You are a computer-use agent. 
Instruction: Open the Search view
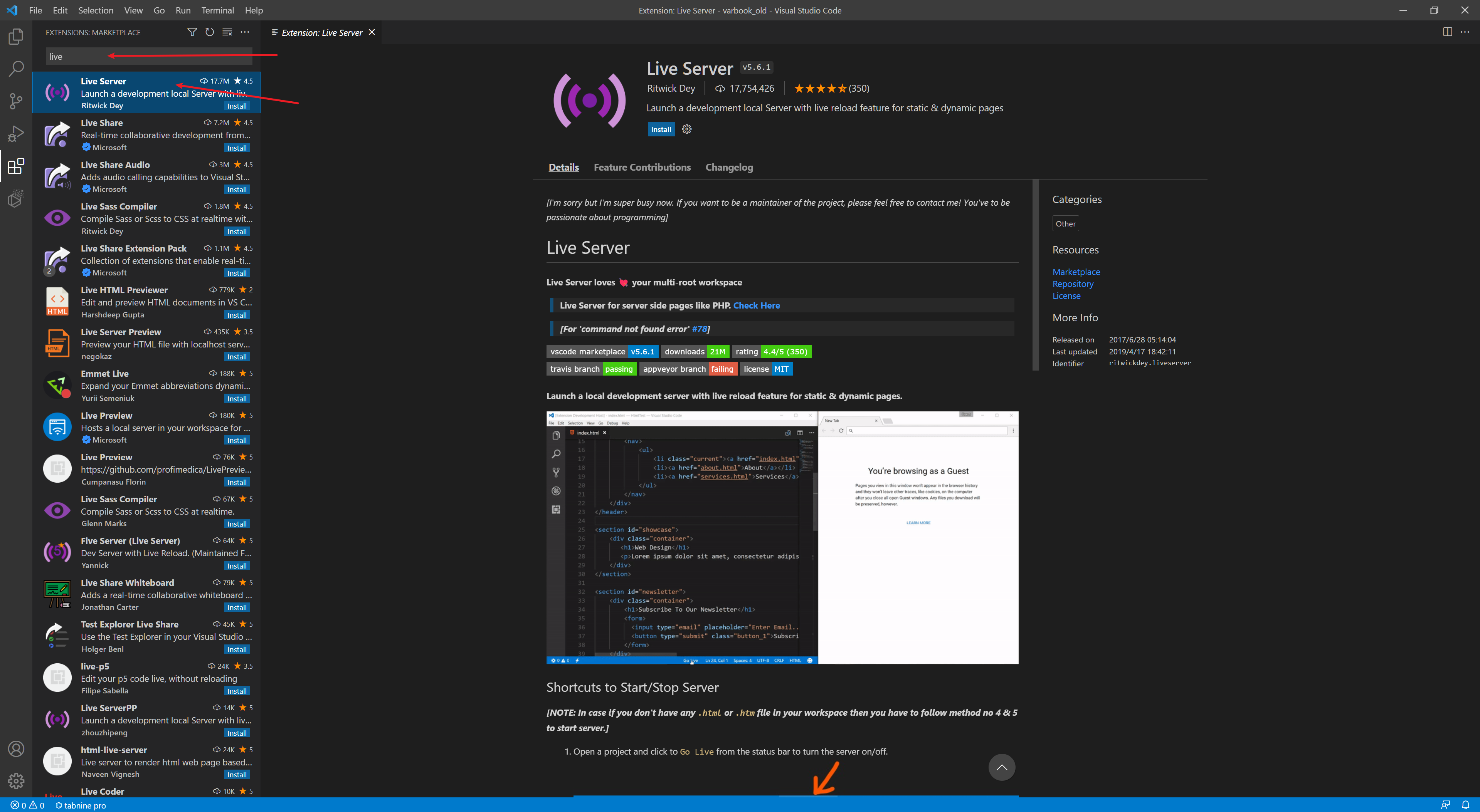[x=15, y=68]
